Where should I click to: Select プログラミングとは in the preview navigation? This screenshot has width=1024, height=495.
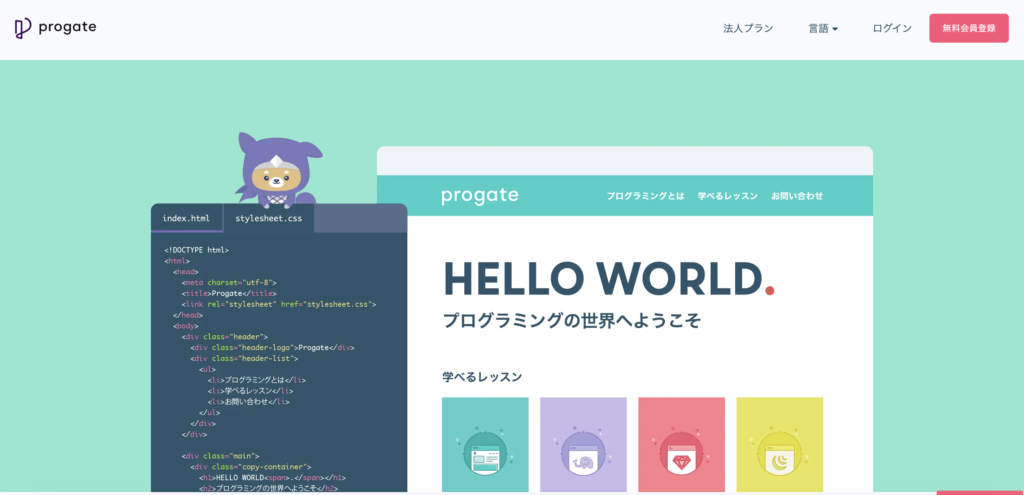(x=645, y=196)
